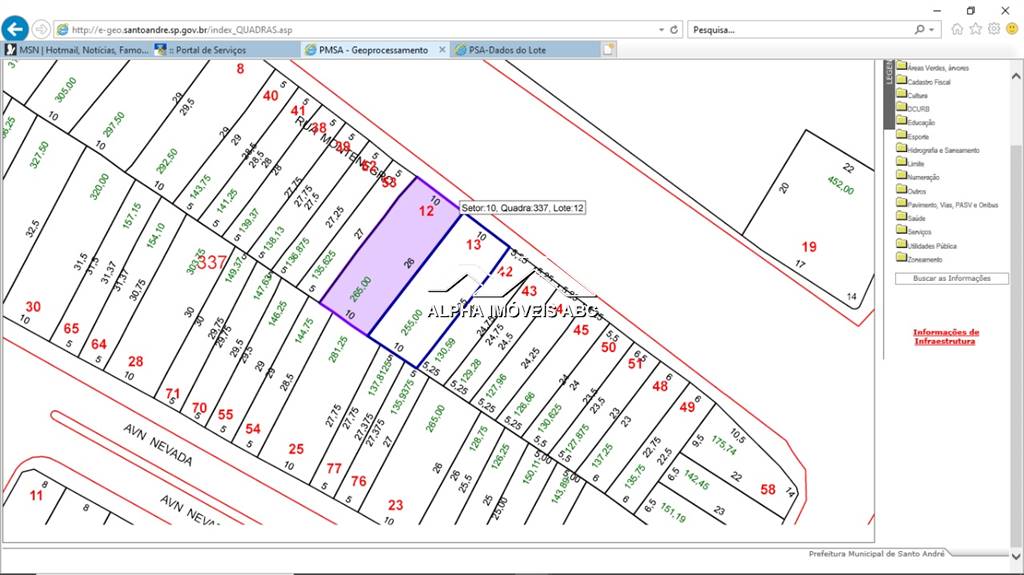Refresh the page with the reload icon

tap(674, 30)
